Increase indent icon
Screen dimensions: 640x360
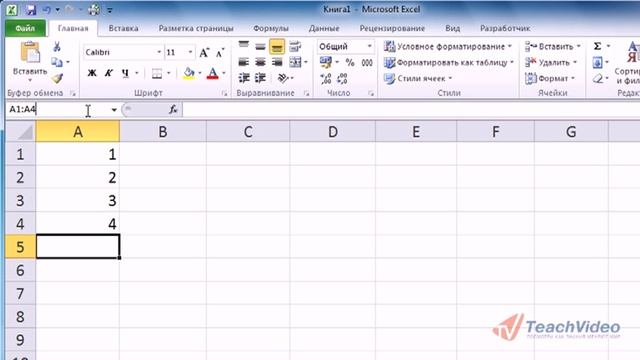click(x=260, y=78)
